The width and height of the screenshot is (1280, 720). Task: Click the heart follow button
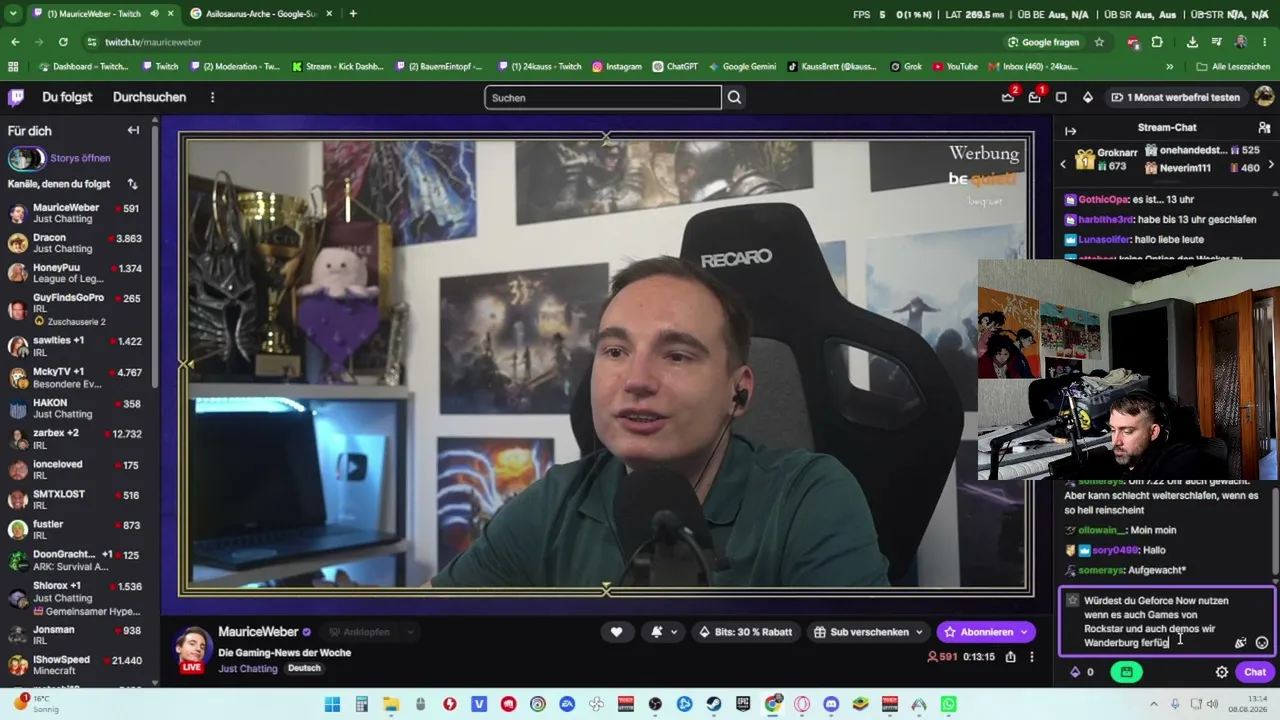[616, 632]
